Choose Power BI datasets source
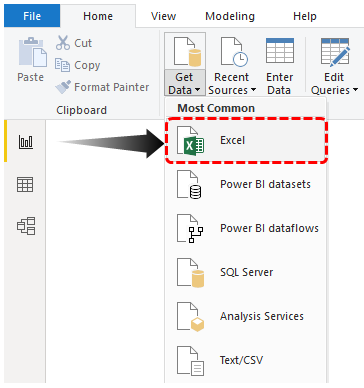This screenshot has width=364, height=388. pos(246,184)
